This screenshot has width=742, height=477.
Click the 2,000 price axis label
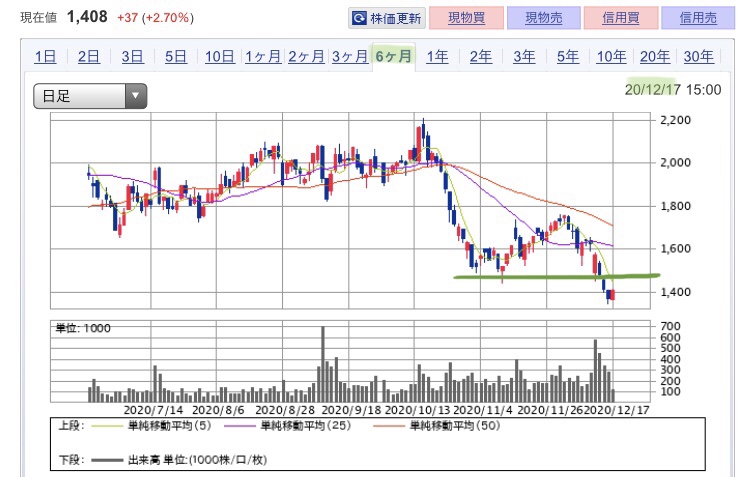675,163
